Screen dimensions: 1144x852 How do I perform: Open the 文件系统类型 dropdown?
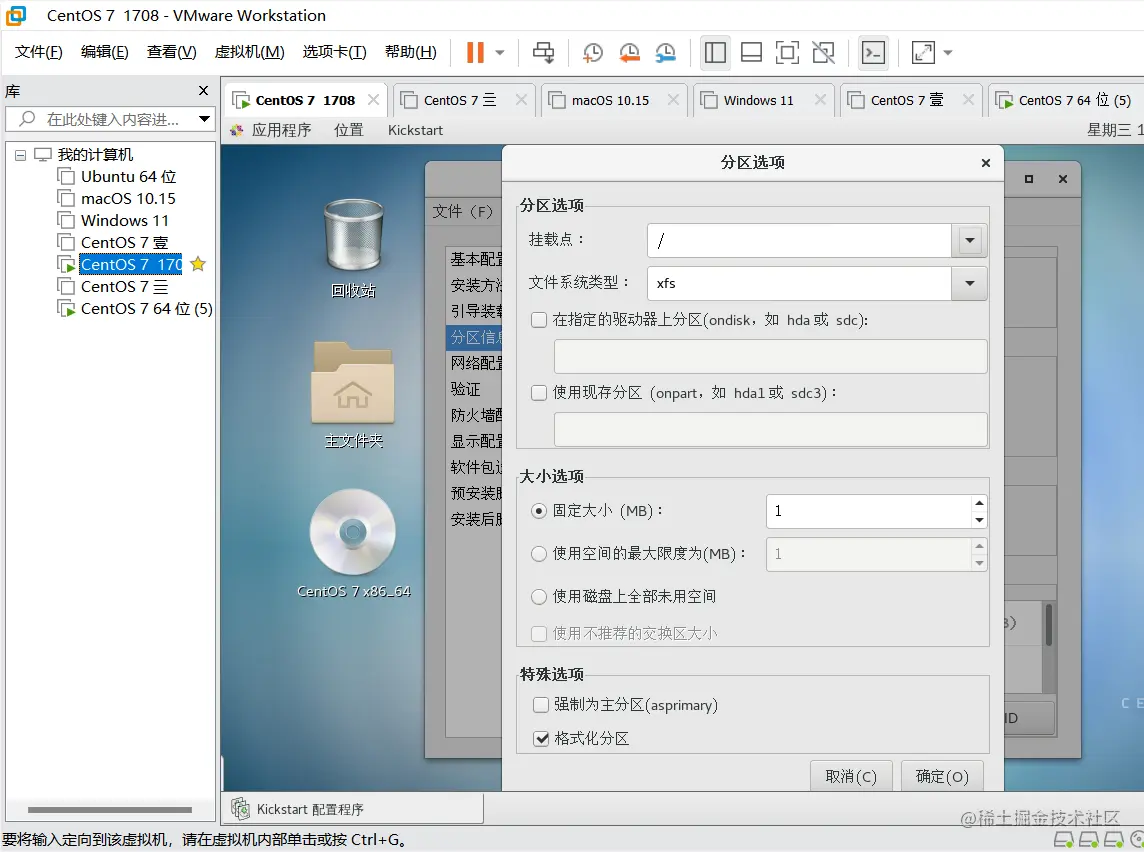pyautogui.click(x=970, y=283)
